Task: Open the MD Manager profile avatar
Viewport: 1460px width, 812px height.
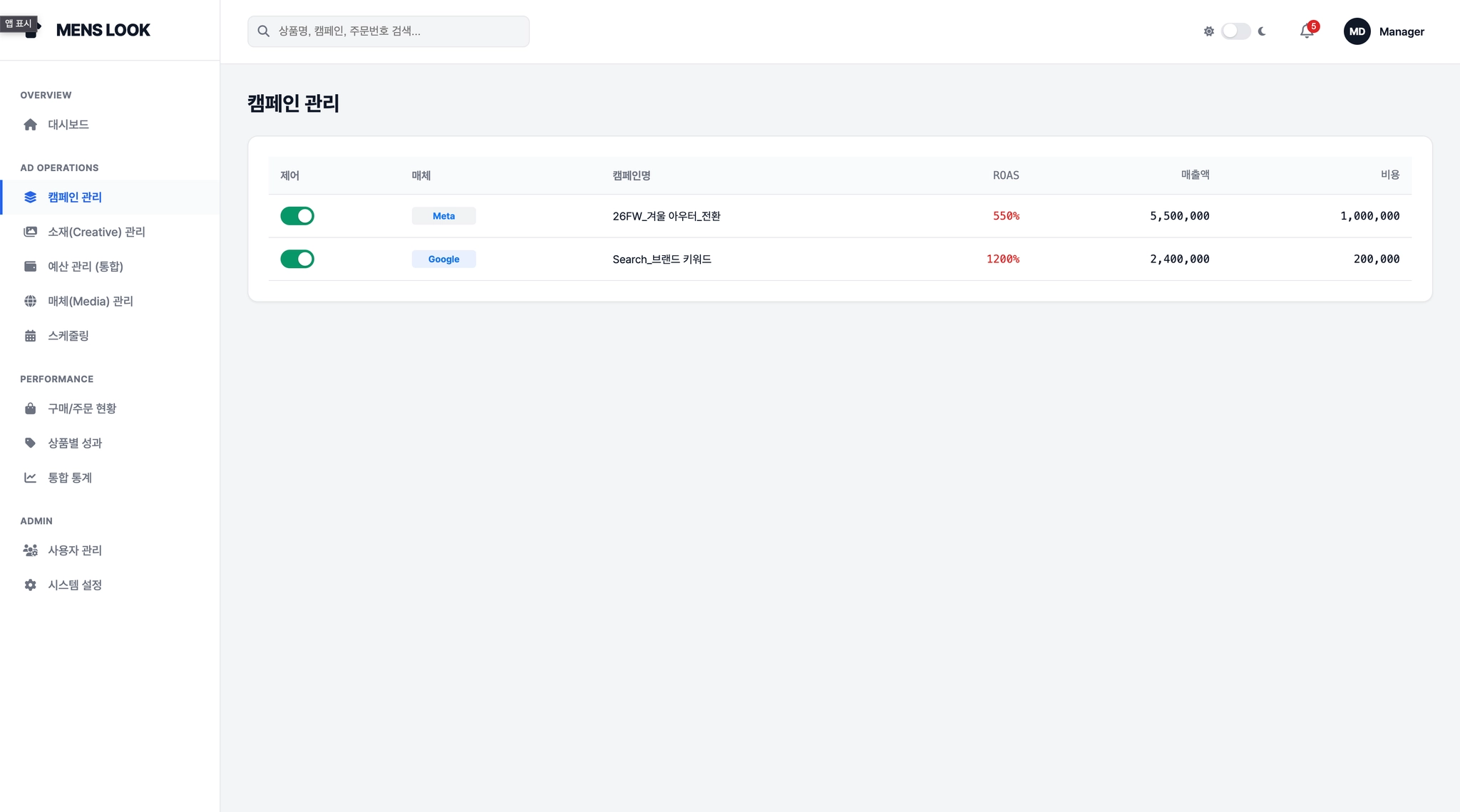Action: pos(1357,31)
